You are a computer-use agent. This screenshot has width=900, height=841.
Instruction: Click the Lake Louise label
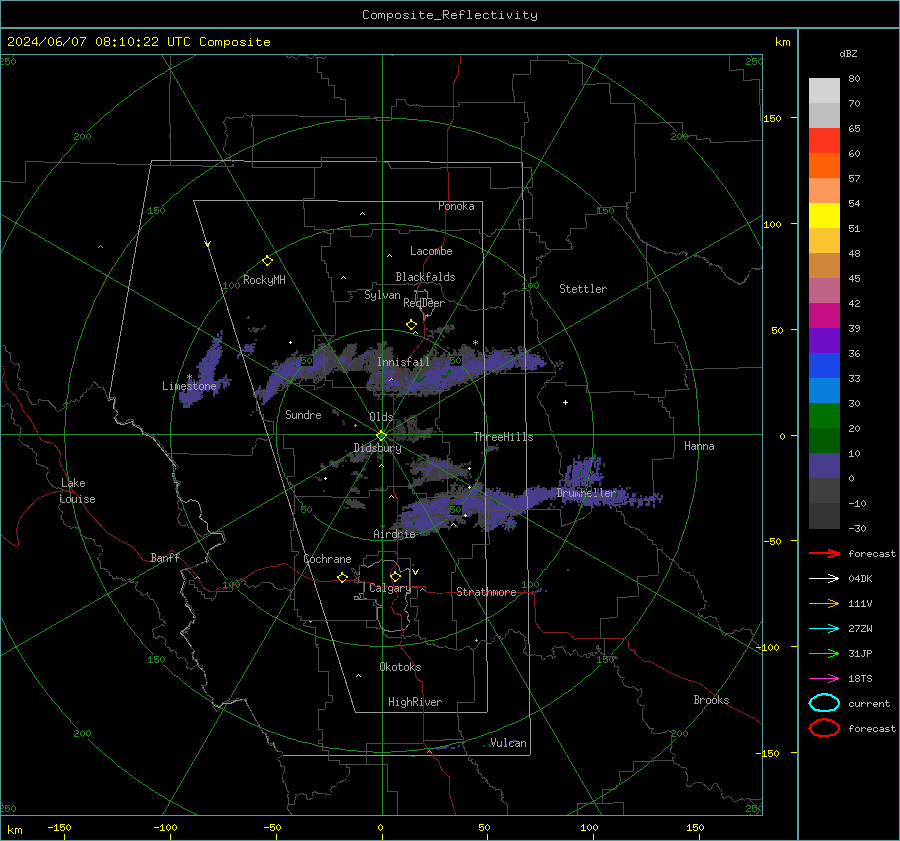(77, 491)
